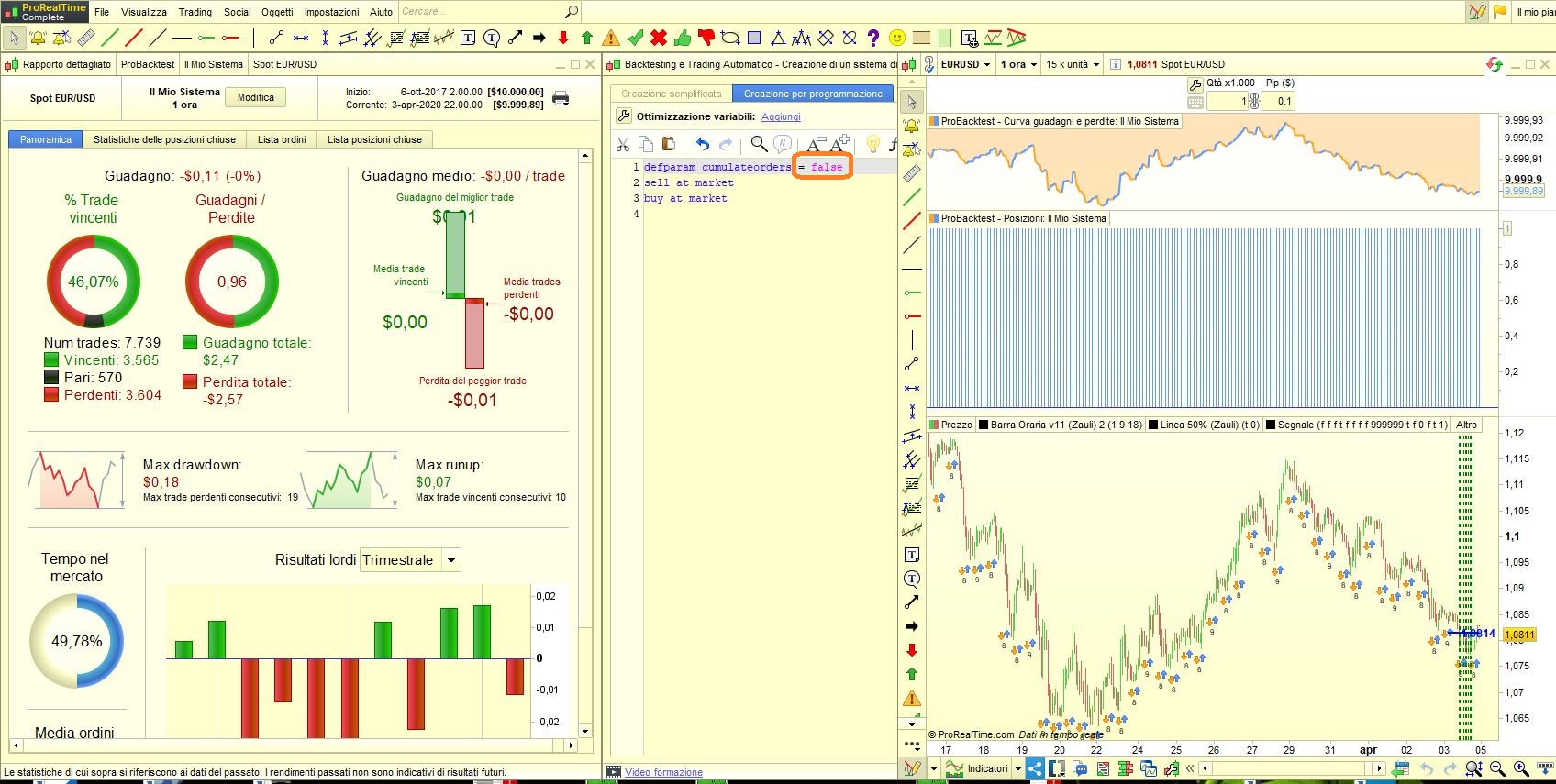Choose the green up arrow in top toolbar
Viewport: 1556px width, 784px height.
pyautogui.click(x=587, y=38)
